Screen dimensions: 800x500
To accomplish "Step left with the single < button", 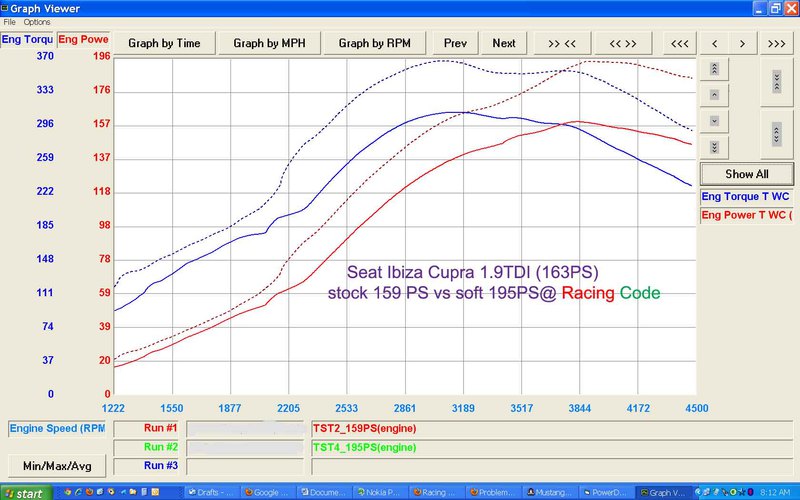I will tap(715, 43).
